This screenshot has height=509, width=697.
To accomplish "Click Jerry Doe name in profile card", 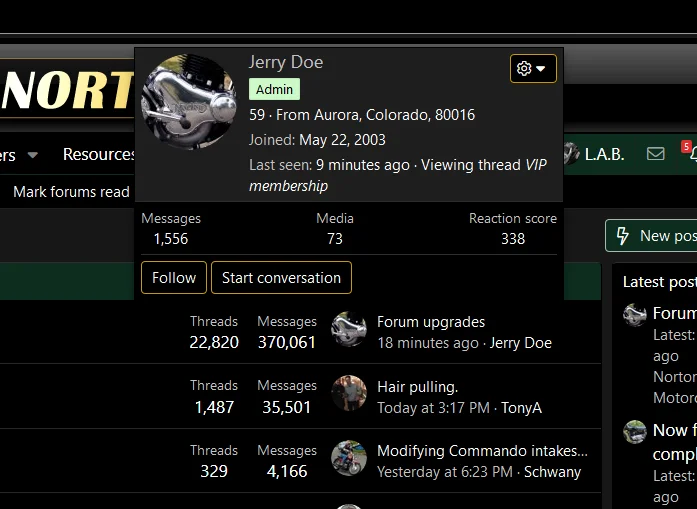I will click(x=286, y=62).
